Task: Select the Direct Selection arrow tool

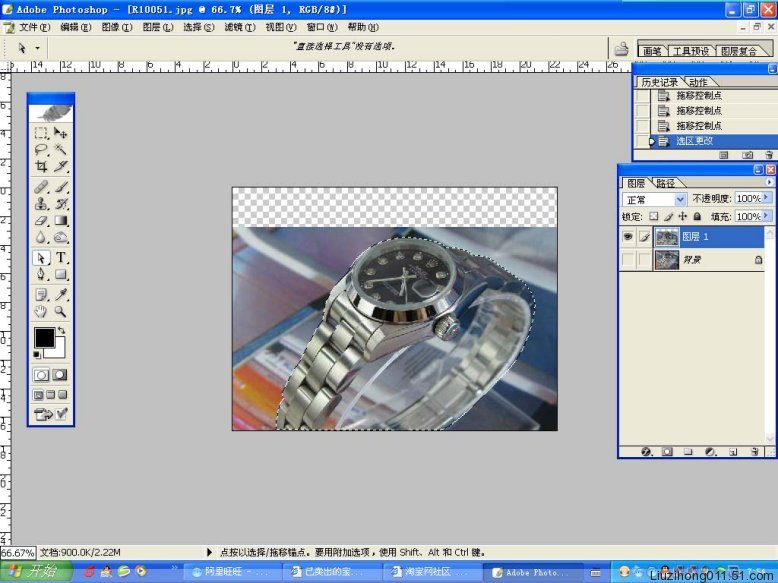Action: coord(41,258)
